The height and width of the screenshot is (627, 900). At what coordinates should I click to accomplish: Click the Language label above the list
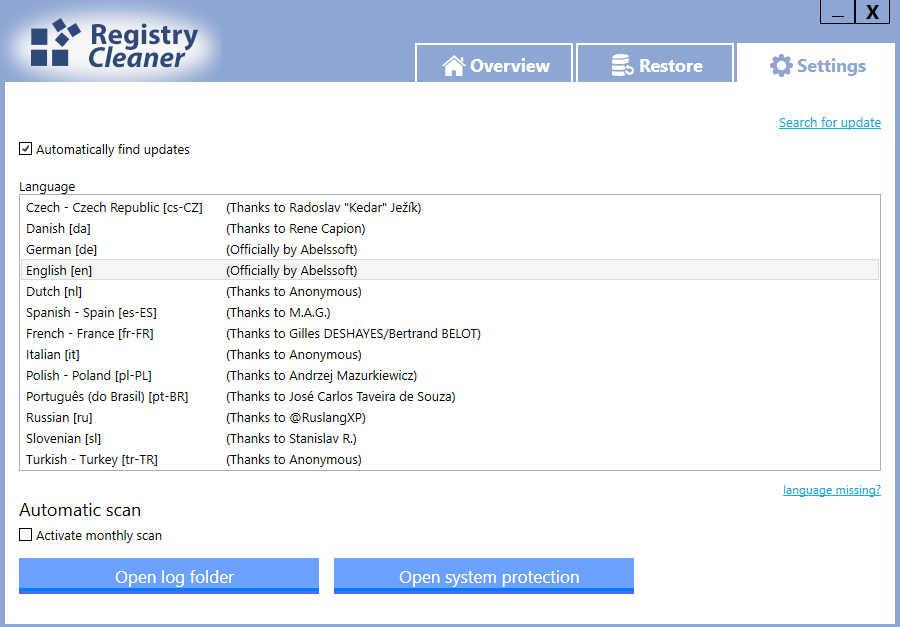pyautogui.click(x=47, y=187)
